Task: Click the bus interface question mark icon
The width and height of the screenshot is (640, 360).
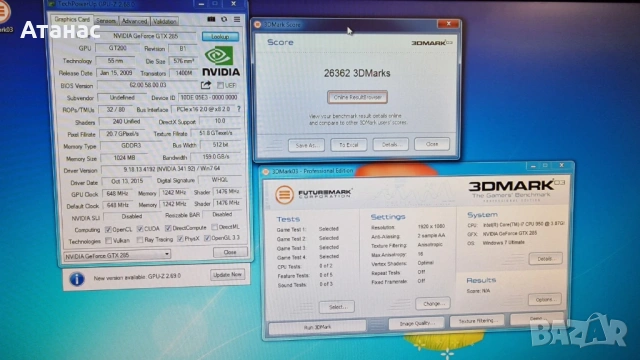Action: (x=239, y=109)
